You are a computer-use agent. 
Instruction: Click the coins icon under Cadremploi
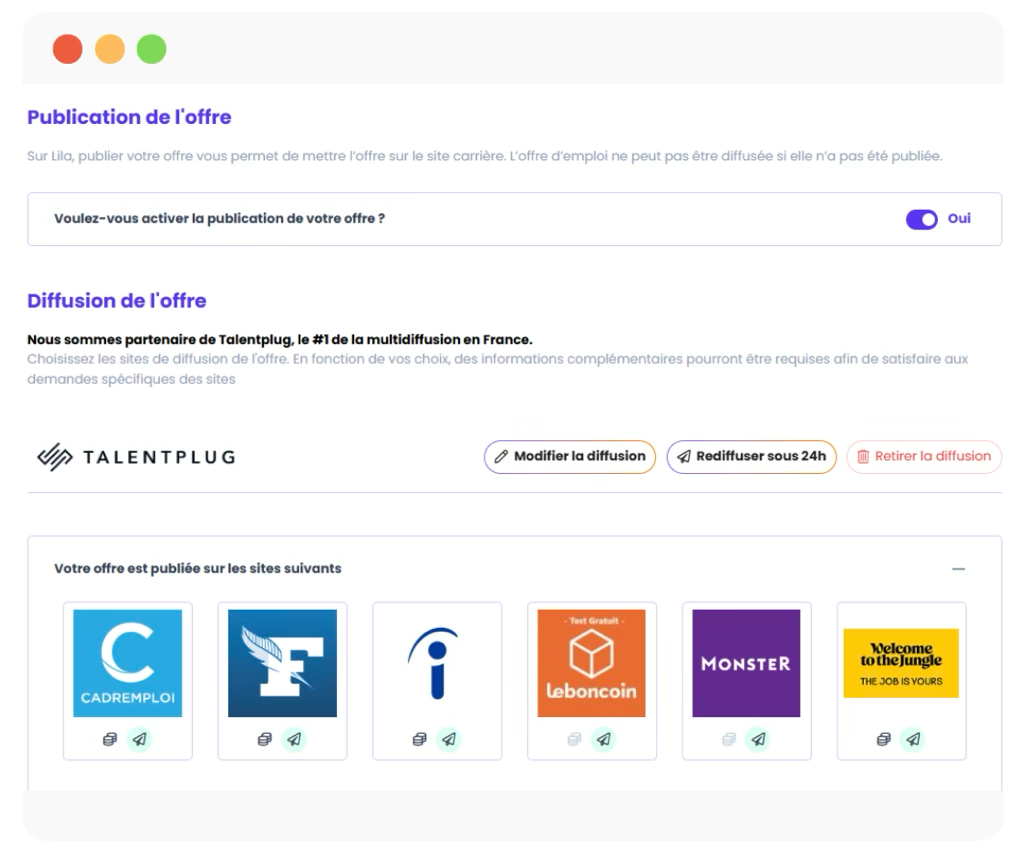pyautogui.click(x=110, y=740)
